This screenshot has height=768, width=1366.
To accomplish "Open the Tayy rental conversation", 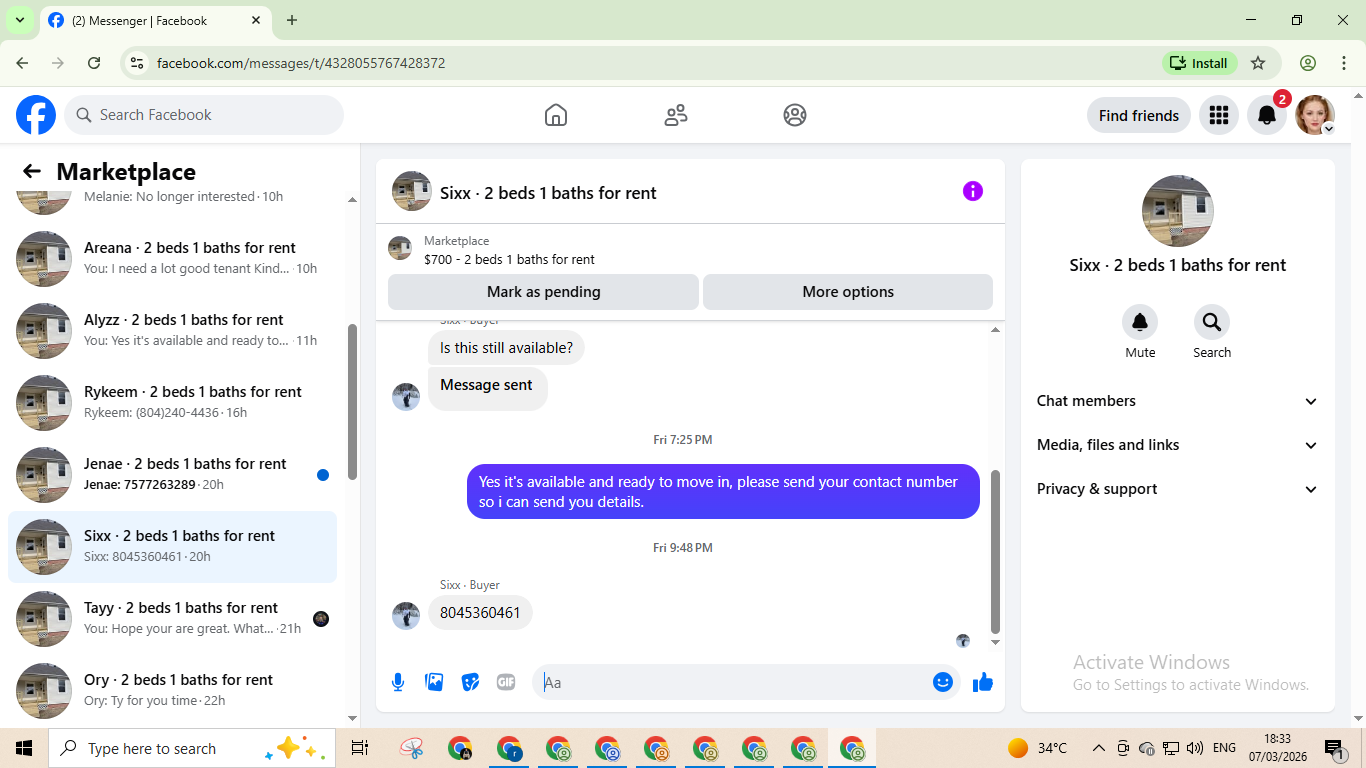I will pos(172,618).
